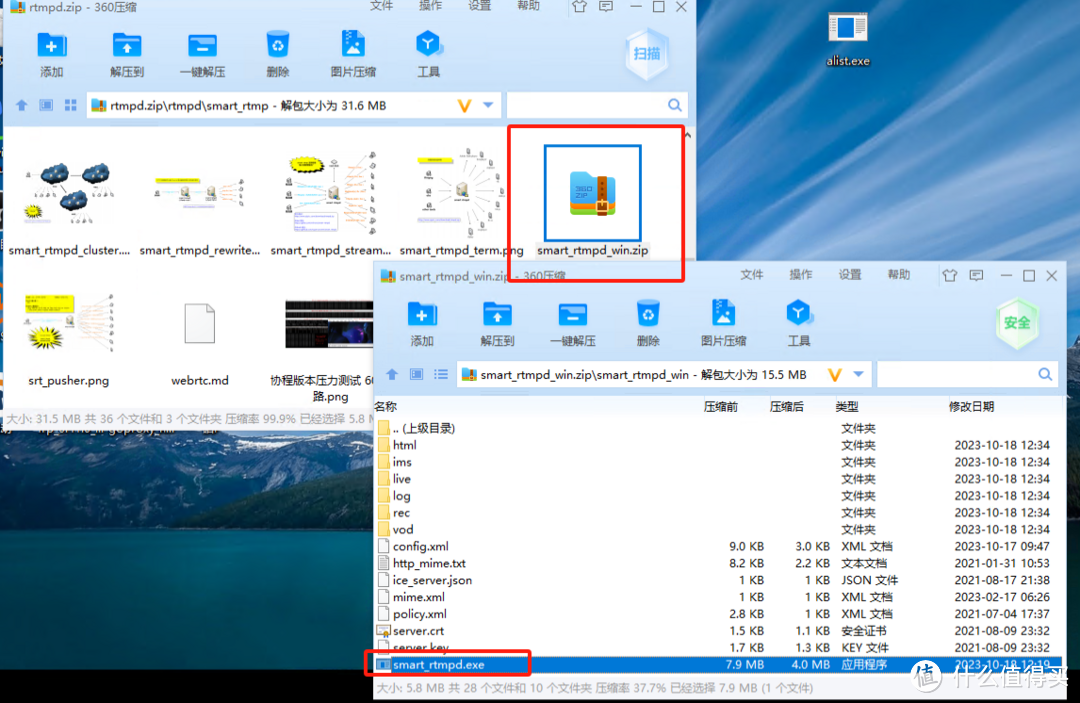Sort list by 修改日期 column header

pos(971,407)
